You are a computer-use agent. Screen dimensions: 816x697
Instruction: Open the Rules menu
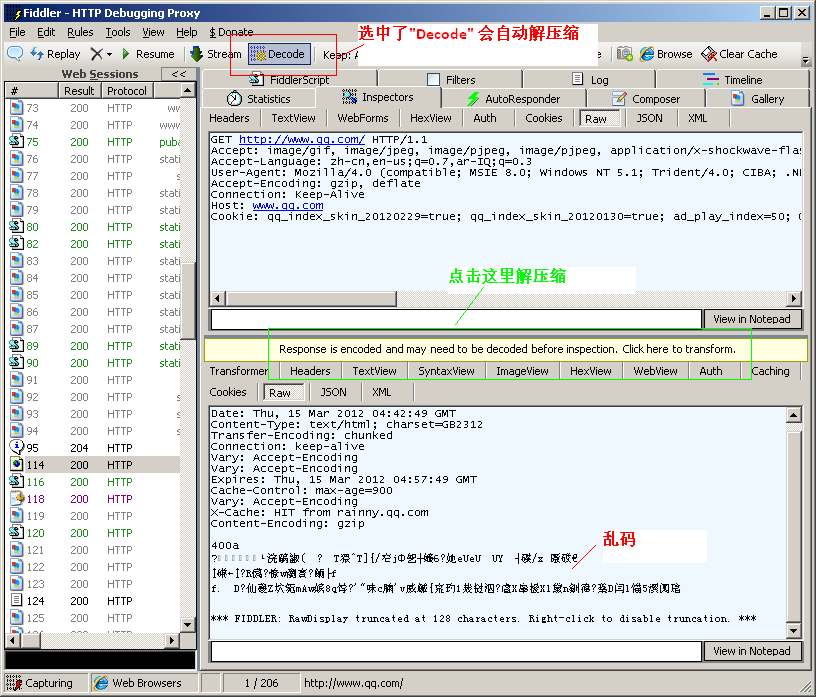pyautogui.click(x=80, y=32)
